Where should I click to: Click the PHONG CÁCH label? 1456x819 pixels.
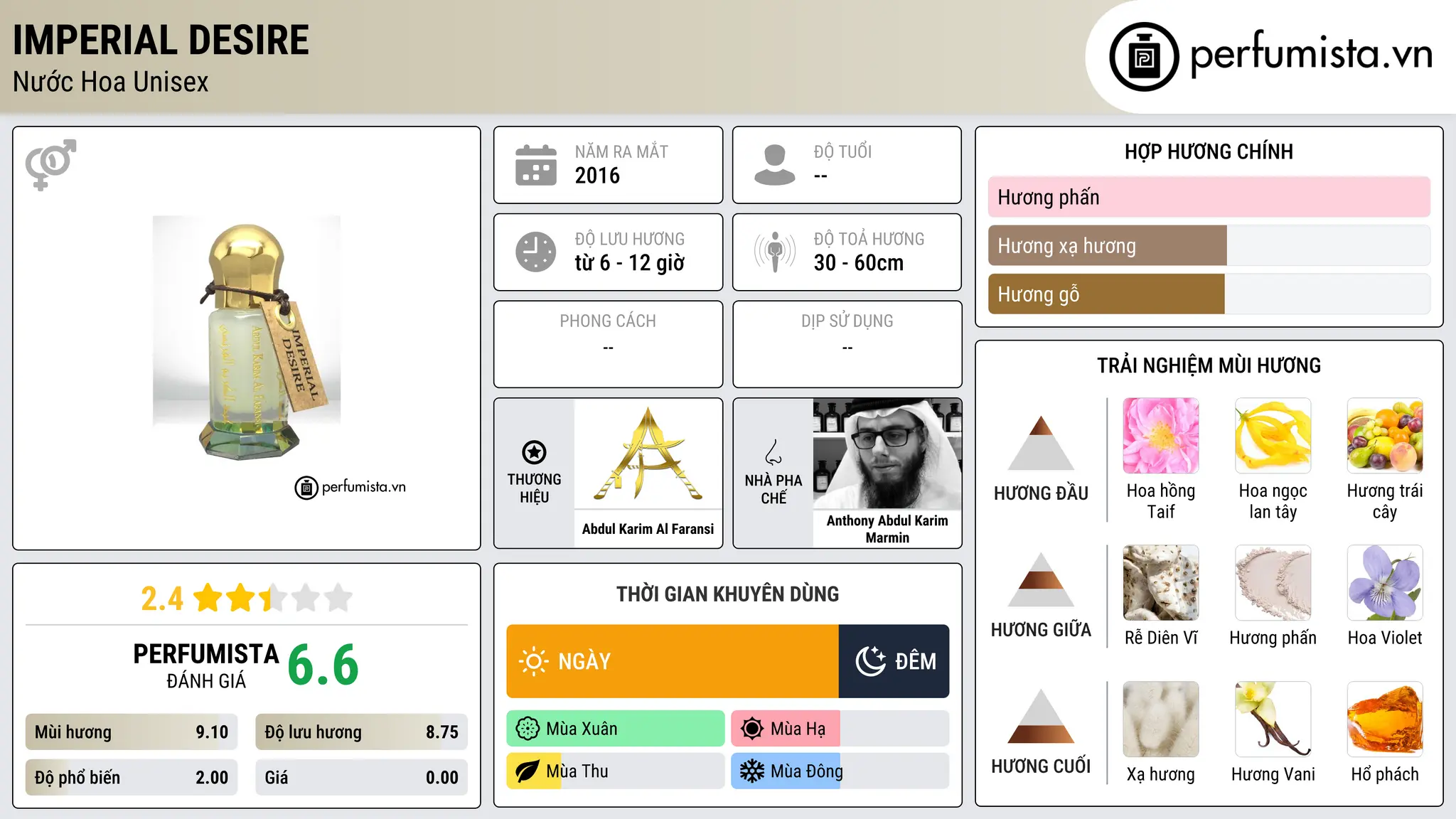tap(608, 321)
